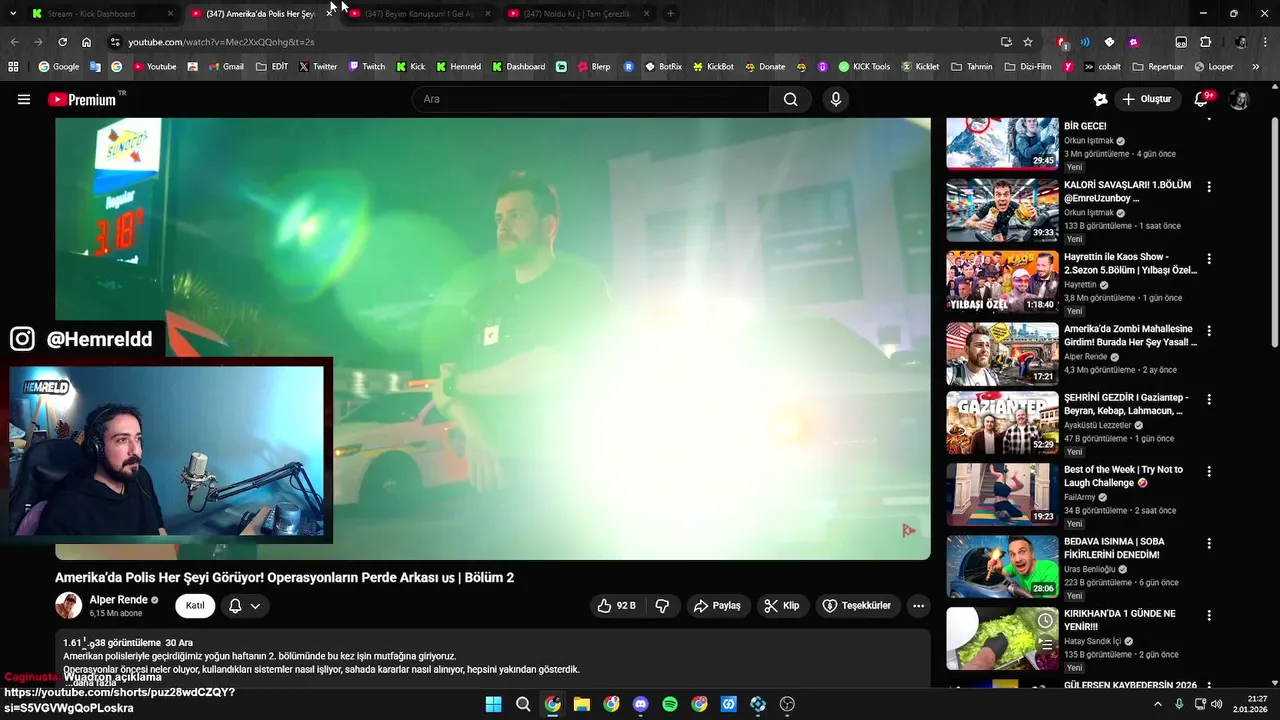This screenshot has height=720, width=1280.
Task: Open options for KALORİ SAVAŞLARI video
Action: click(1209, 187)
